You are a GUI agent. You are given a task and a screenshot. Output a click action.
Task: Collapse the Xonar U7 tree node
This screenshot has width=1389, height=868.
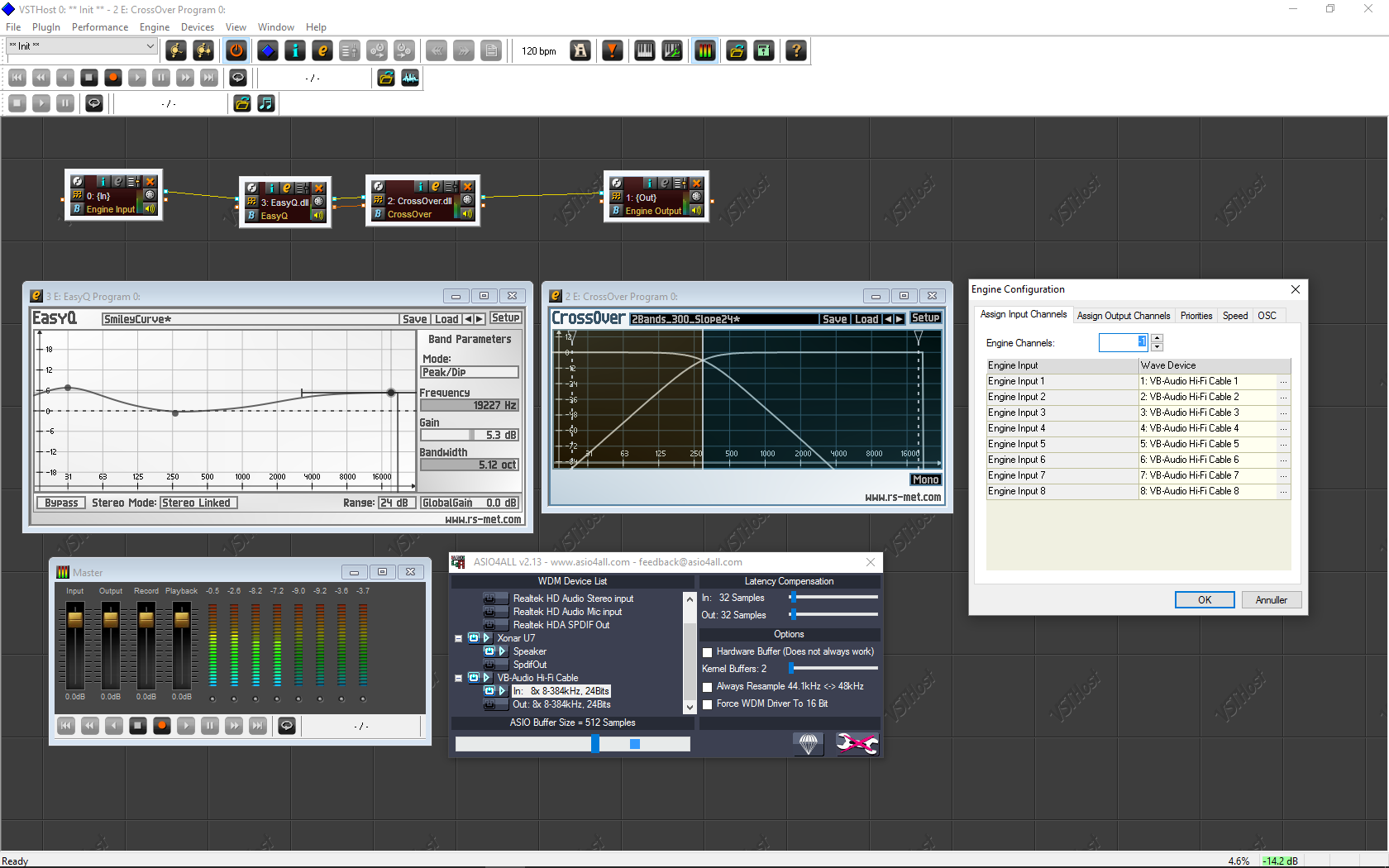(458, 638)
